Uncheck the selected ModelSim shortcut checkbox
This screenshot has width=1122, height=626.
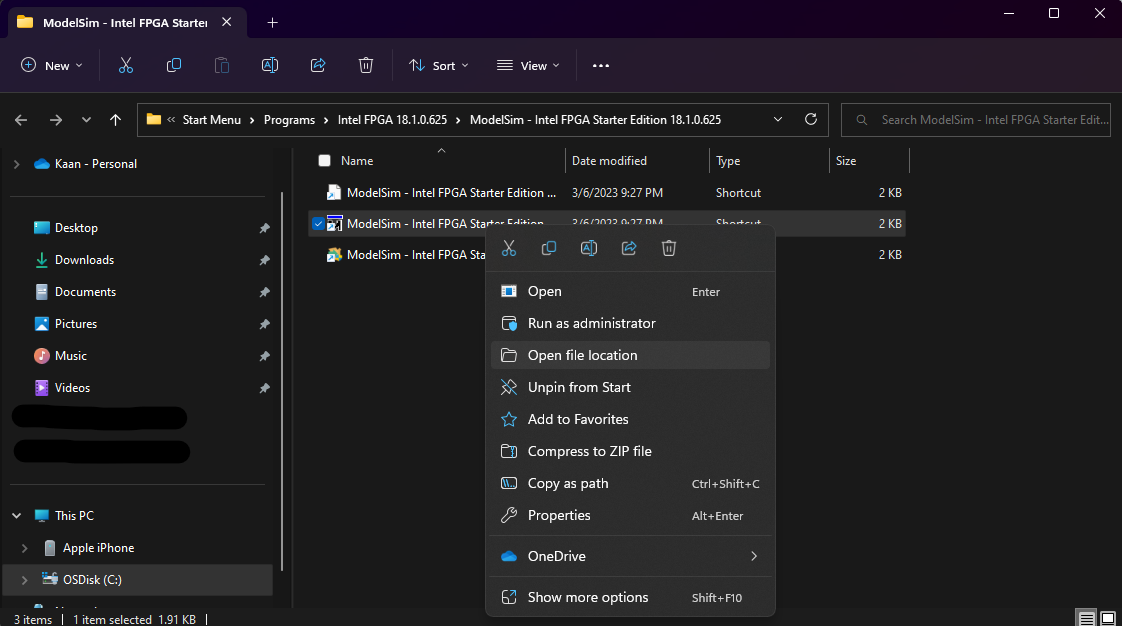[317, 223]
